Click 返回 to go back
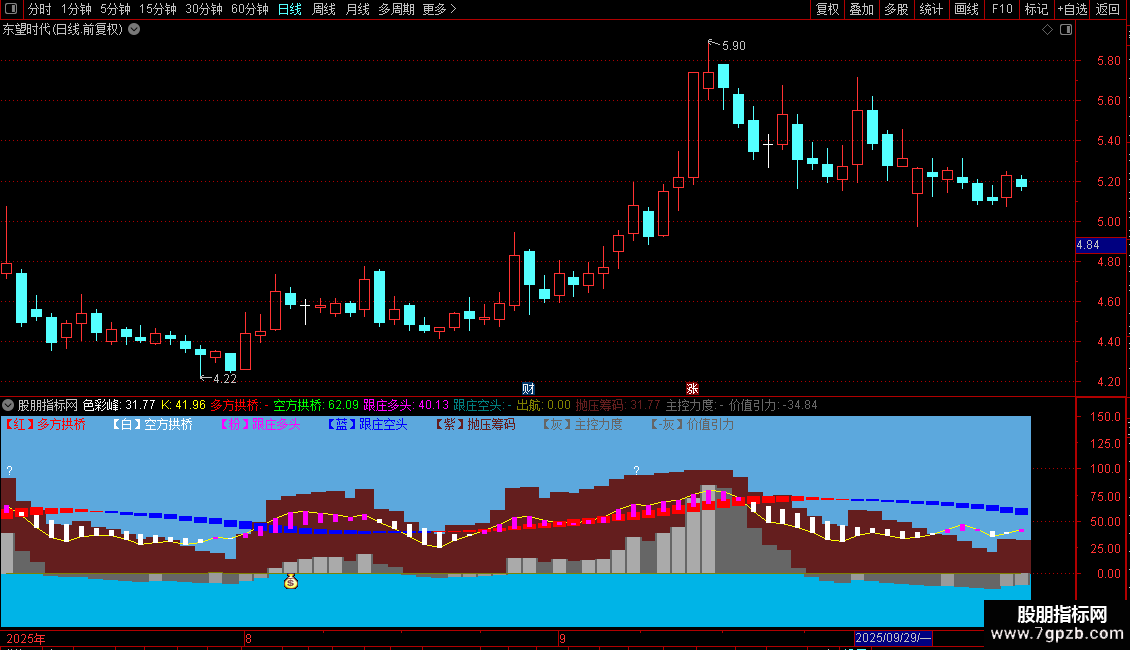 (1108, 9)
